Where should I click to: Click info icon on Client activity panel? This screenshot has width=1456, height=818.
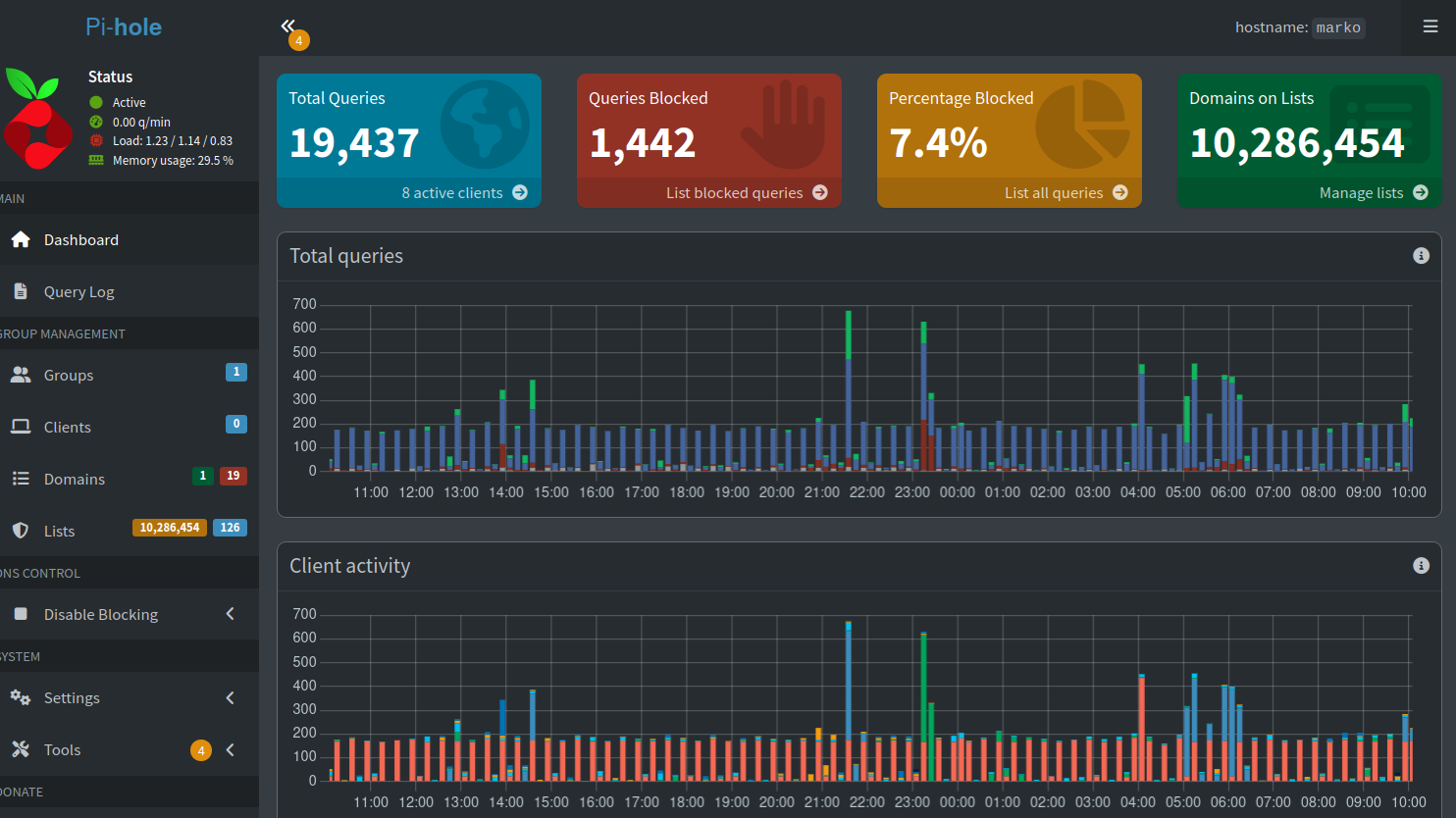click(x=1420, y=566)
